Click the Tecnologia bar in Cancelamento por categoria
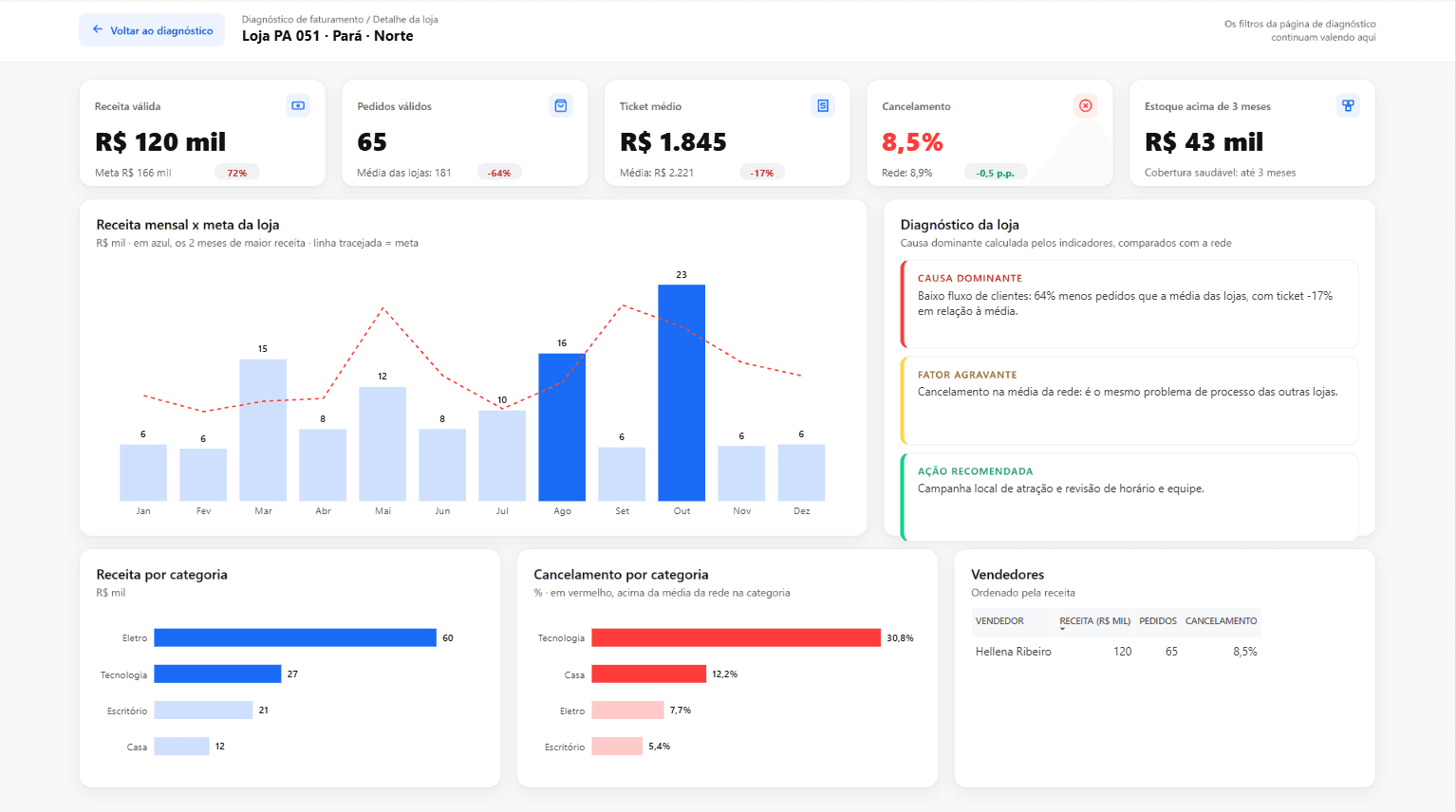 [736, 638]
